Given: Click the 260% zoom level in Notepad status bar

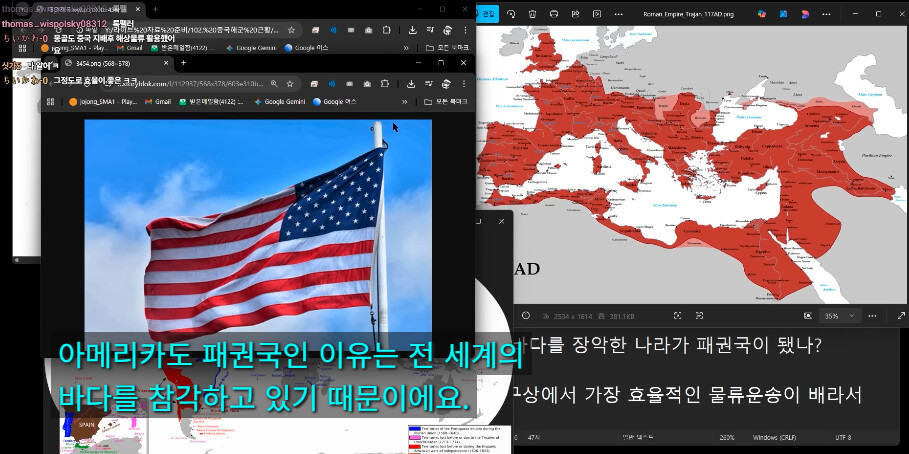Looking at the screenshot, I should (728, 437).
